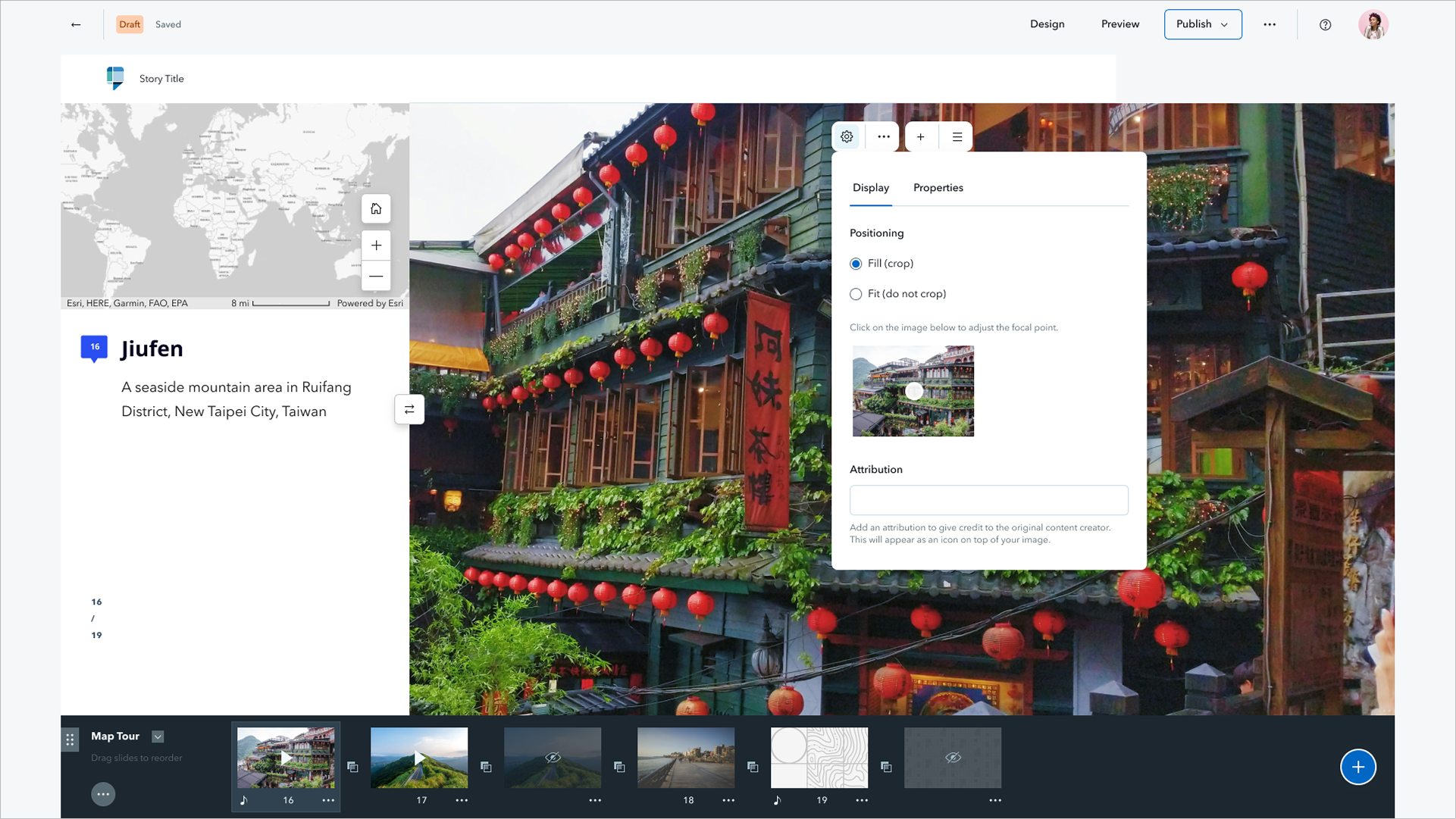
Task: Click the back arrow icon
Action: [76, 24]
